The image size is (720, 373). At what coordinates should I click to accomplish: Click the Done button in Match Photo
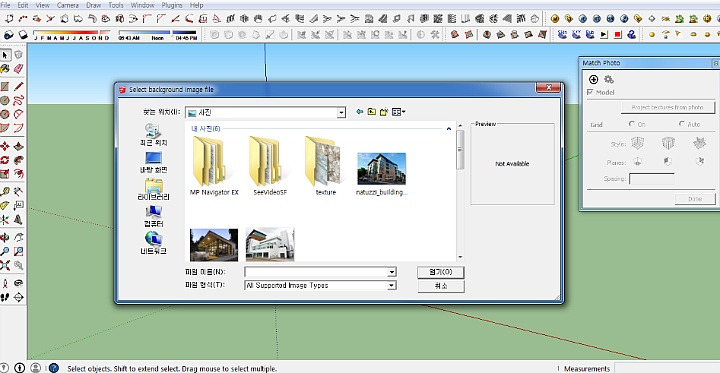(695, 199)
